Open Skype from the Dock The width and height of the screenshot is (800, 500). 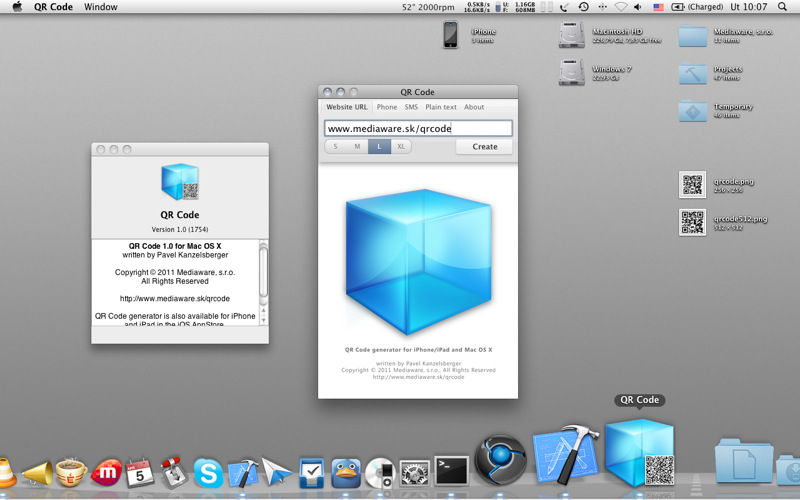click(x=208, y=473)
